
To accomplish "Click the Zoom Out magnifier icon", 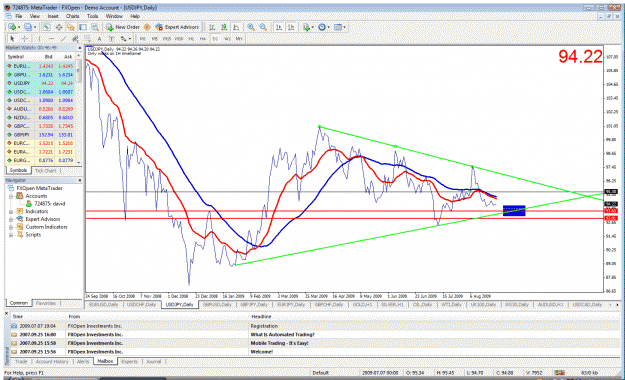I will (x=263, y=27).
